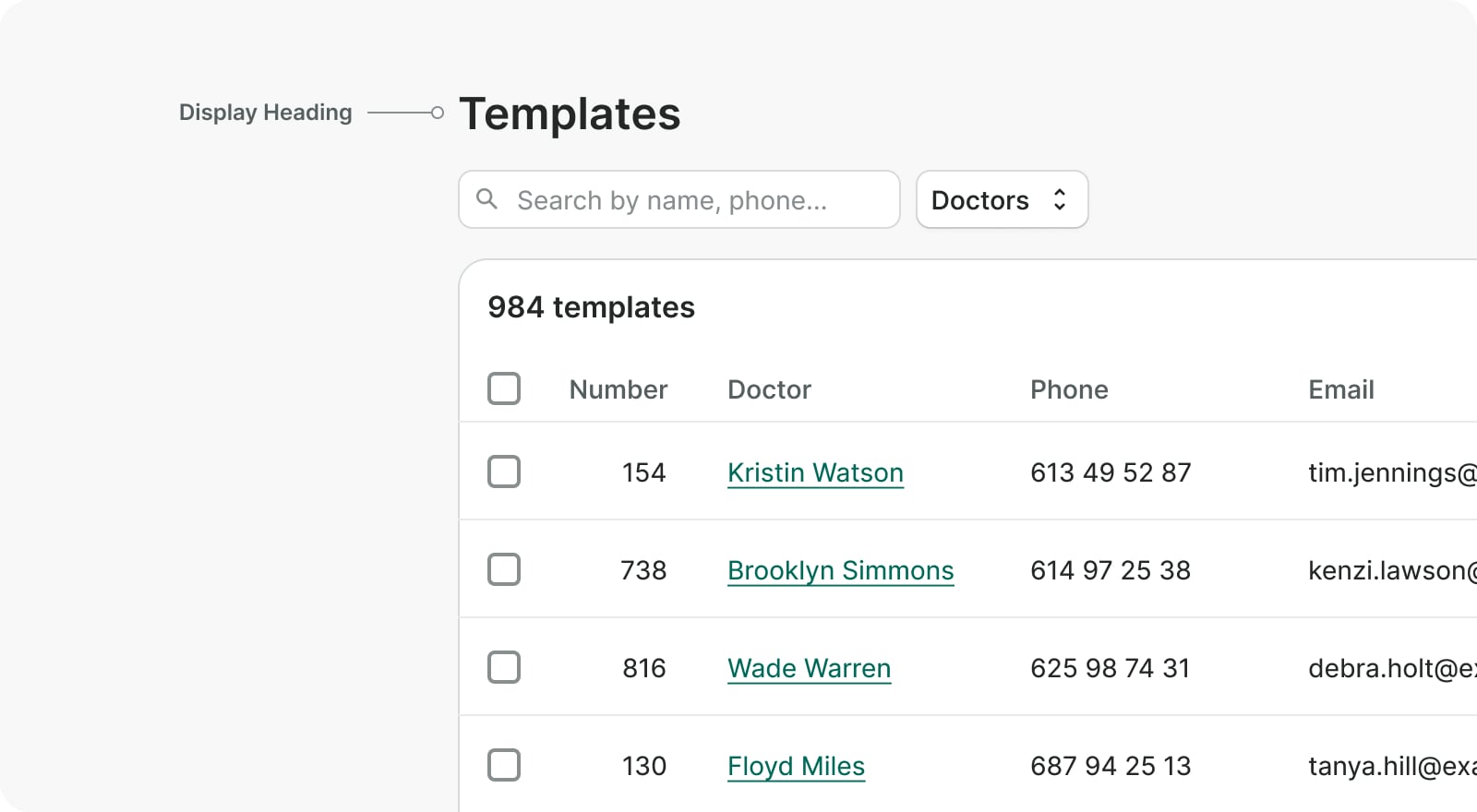The width and height of the screenshot is (1477, 812).
Task: Check the box for row 738
Action: pyautogui.click(x=504, y=569)
